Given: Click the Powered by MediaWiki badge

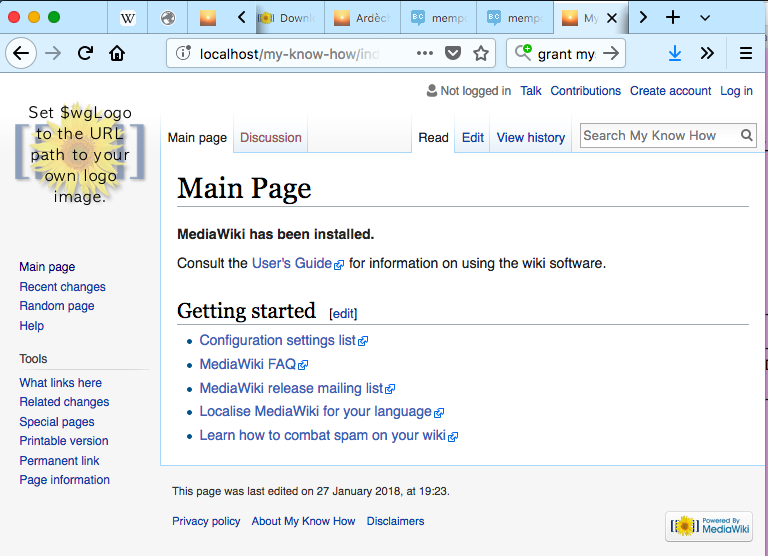Looking at the screenshot, I should [709, 526].
